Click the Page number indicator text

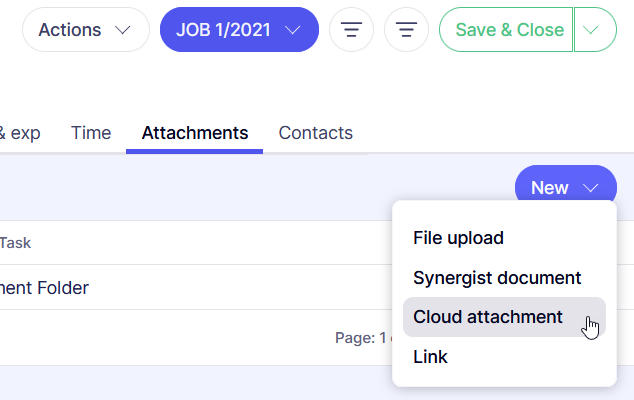[360, 338]
